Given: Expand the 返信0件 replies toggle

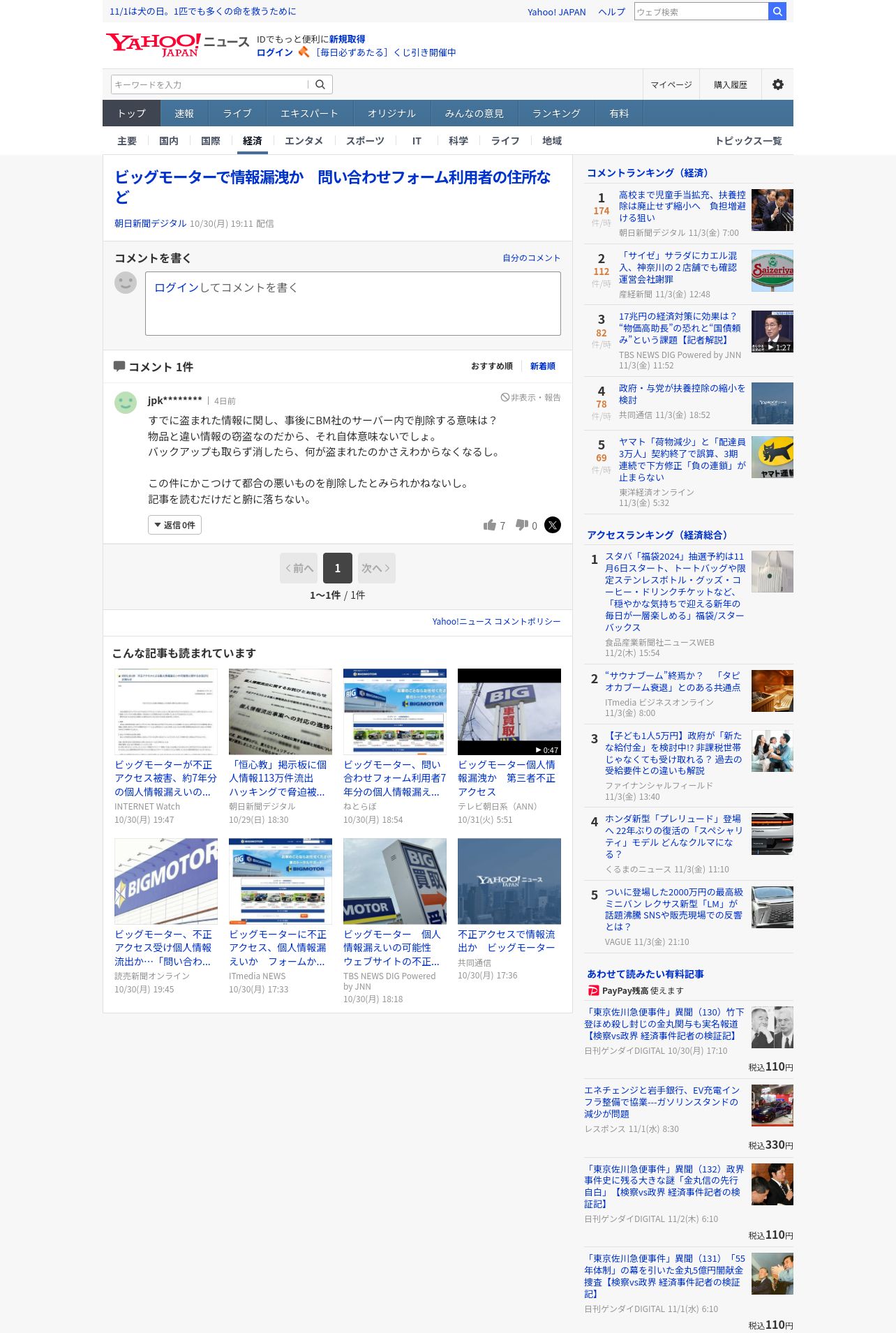Looking at the screenshot, I should 174,525.
